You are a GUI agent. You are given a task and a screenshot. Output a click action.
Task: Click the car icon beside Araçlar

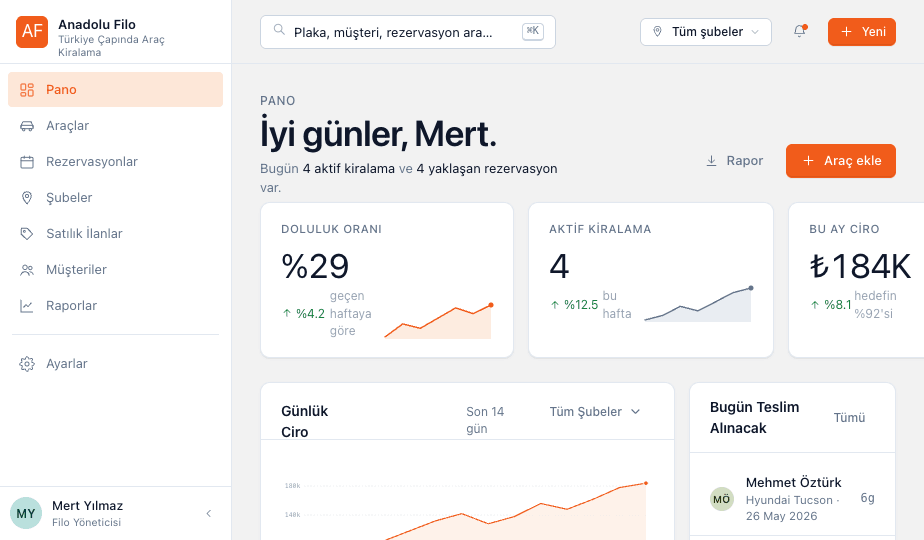click(x=27, y=126)
